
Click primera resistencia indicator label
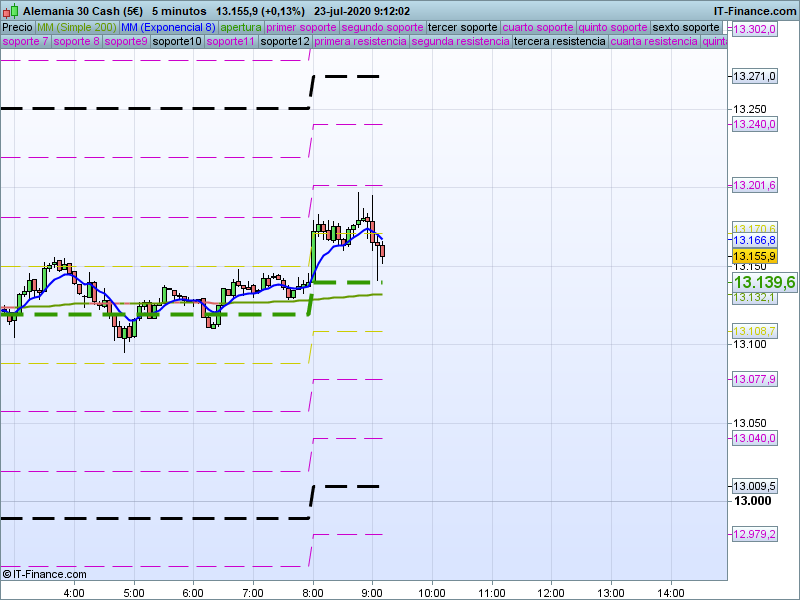(361, 41)
